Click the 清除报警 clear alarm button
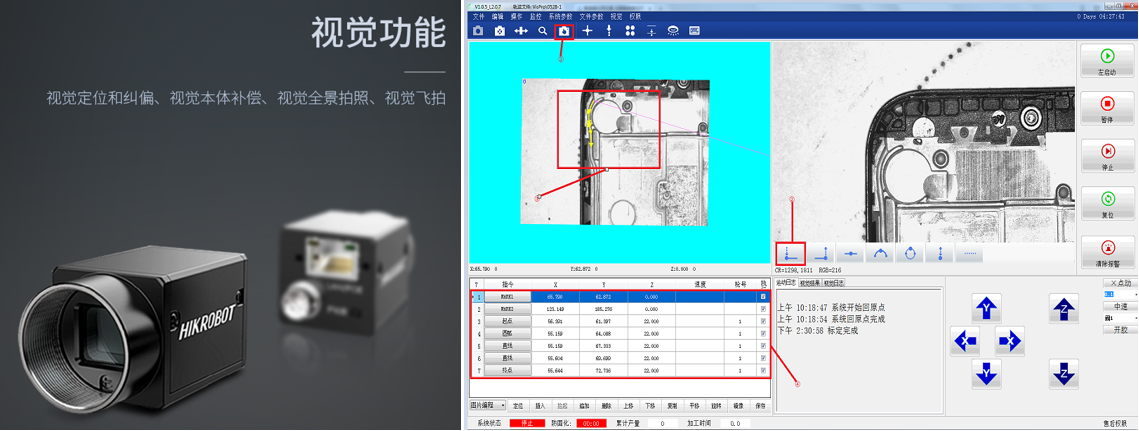 pyautogui.click(x=1107, y=252)
